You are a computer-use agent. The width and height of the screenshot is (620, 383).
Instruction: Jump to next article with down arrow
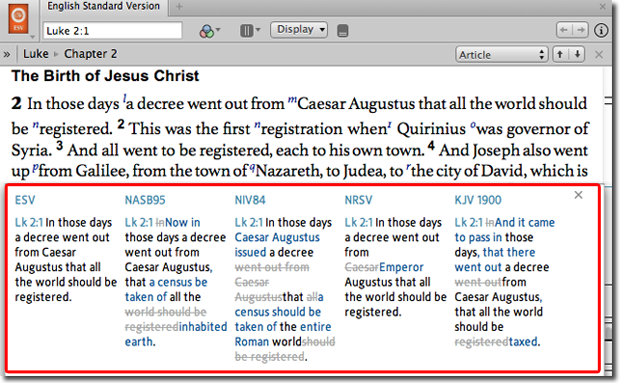[x=577, y=54]
